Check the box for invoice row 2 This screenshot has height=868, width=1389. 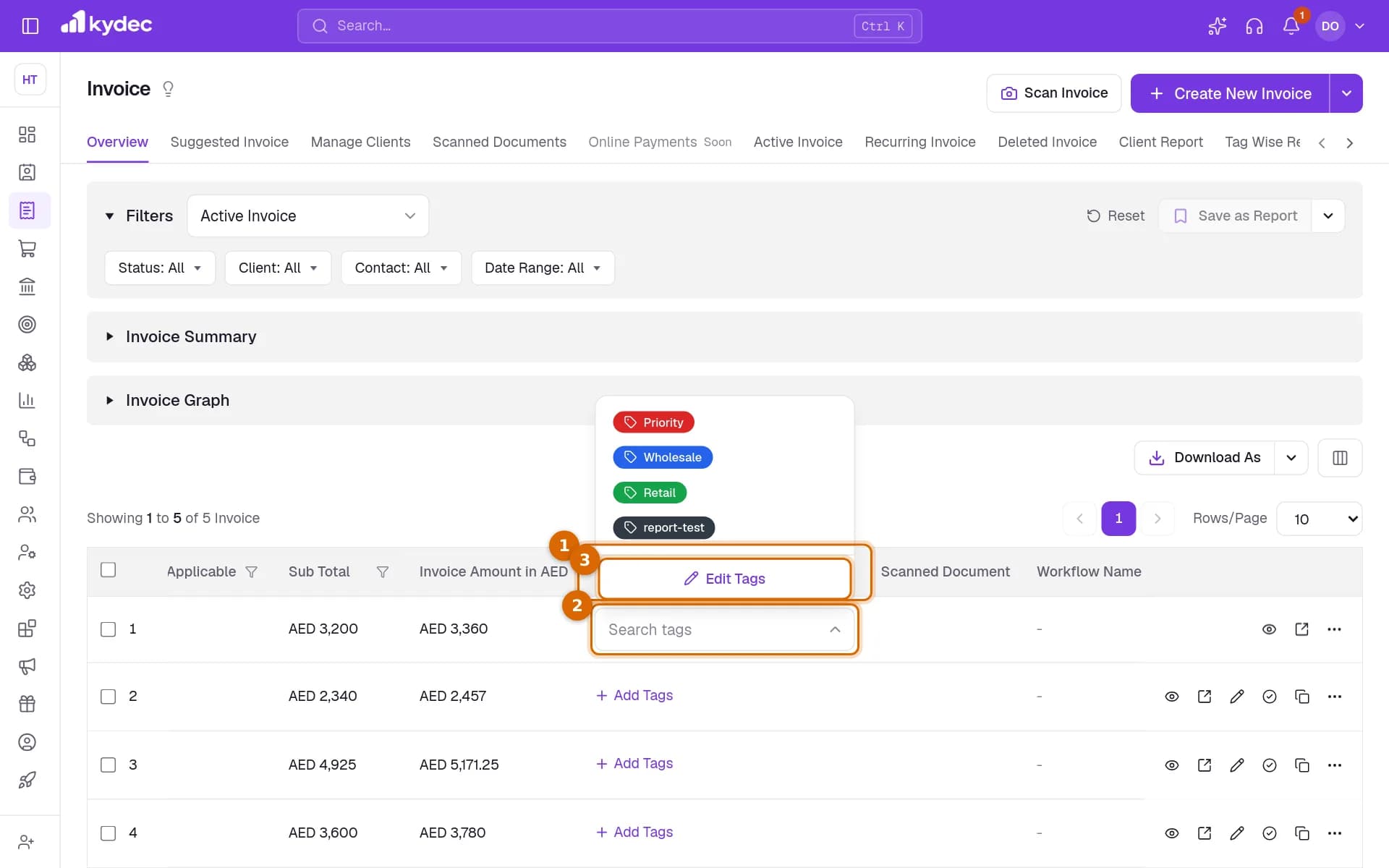click(108, 697)
